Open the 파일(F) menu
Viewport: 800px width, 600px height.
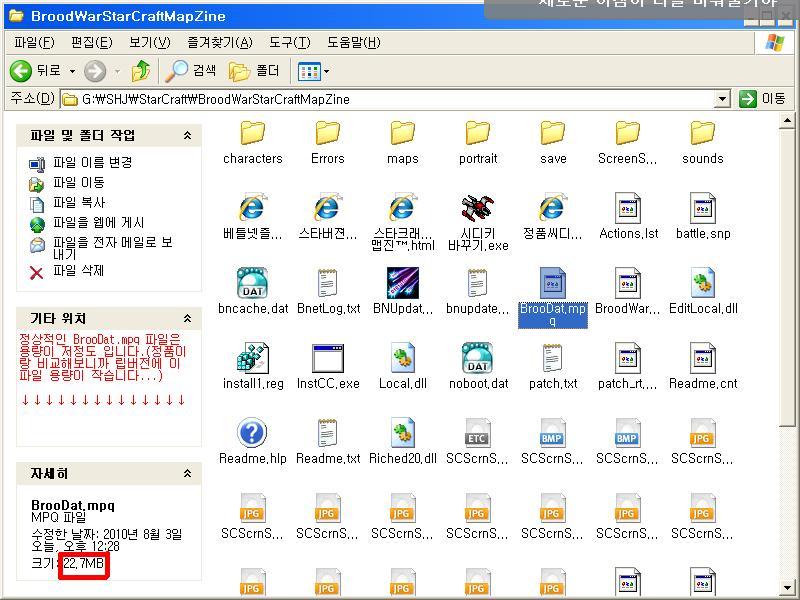coord(34,42)
